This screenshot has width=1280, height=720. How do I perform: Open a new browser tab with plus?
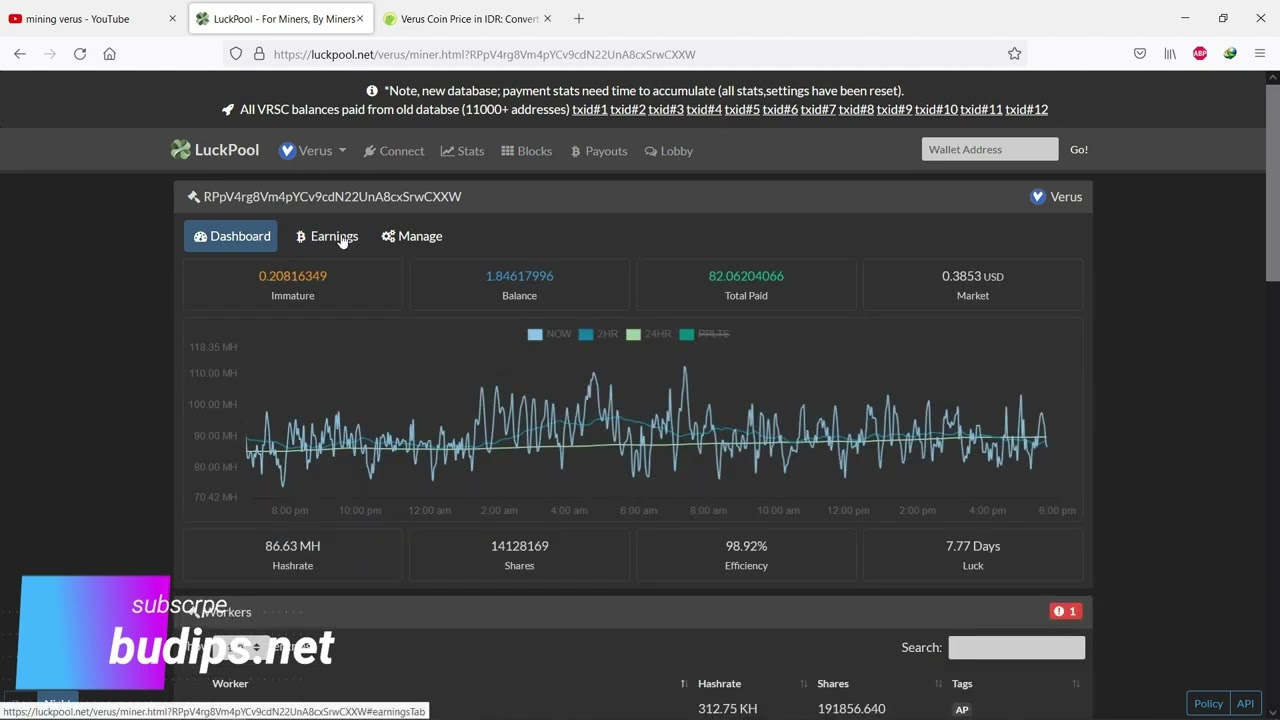(x=579, y=18)
